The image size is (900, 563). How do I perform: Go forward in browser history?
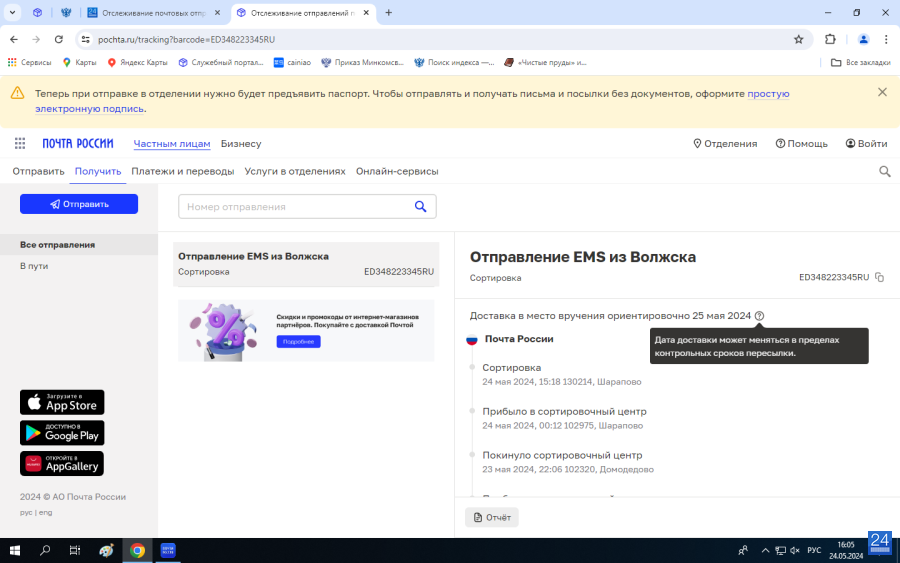click(36, 39)
